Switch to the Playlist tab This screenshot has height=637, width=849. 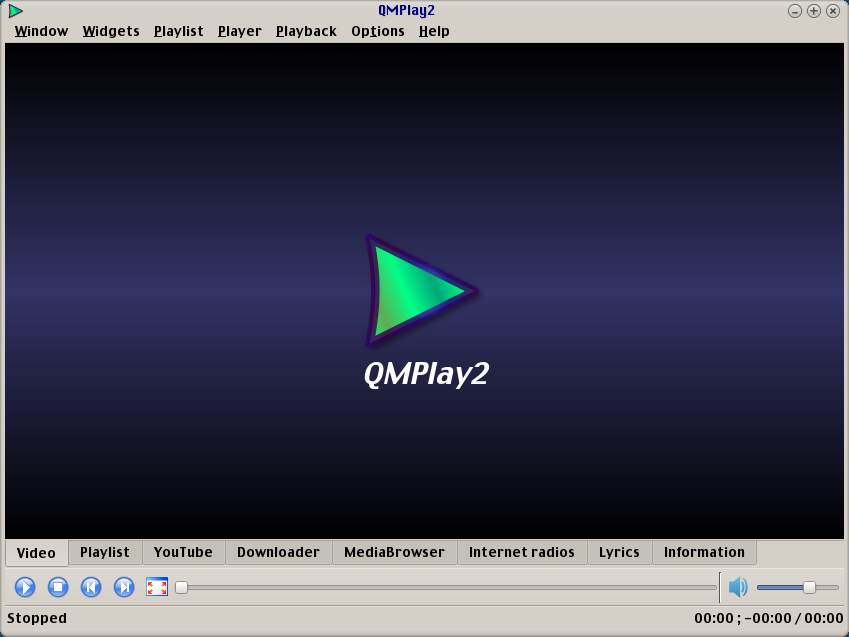(x=105, y=552)
